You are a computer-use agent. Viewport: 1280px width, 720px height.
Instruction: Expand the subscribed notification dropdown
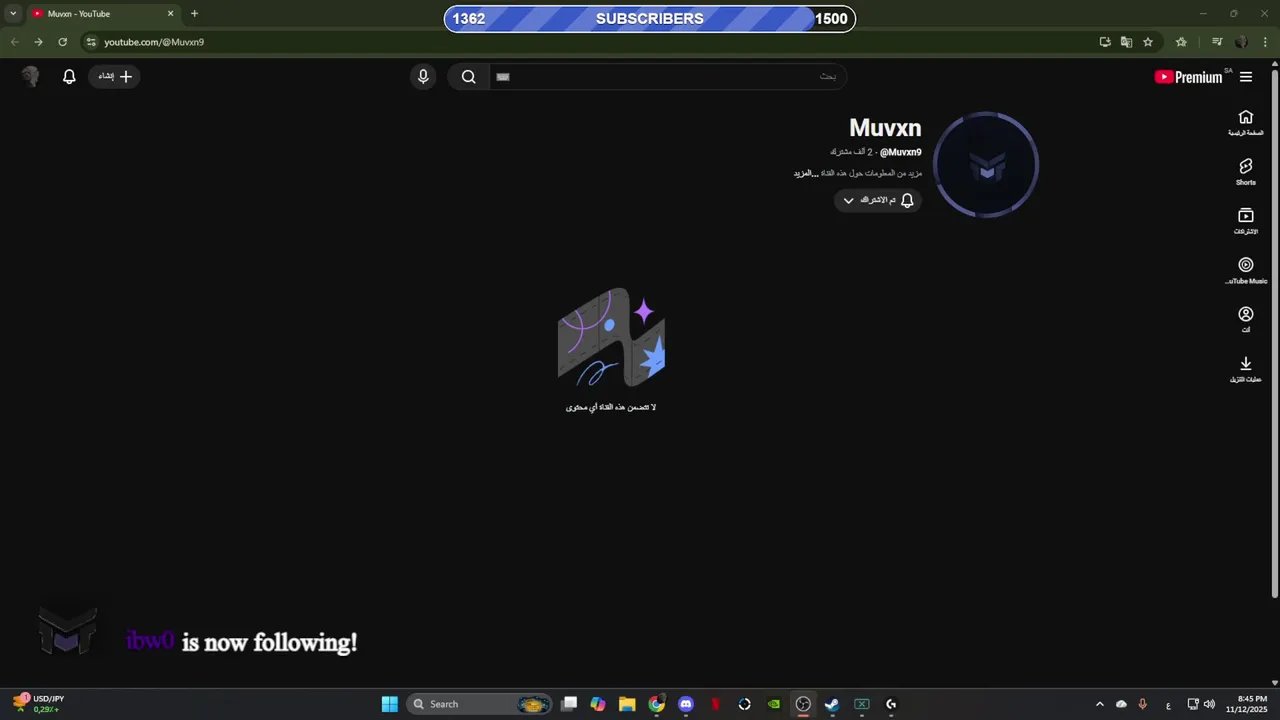click(x=878, y=200)
